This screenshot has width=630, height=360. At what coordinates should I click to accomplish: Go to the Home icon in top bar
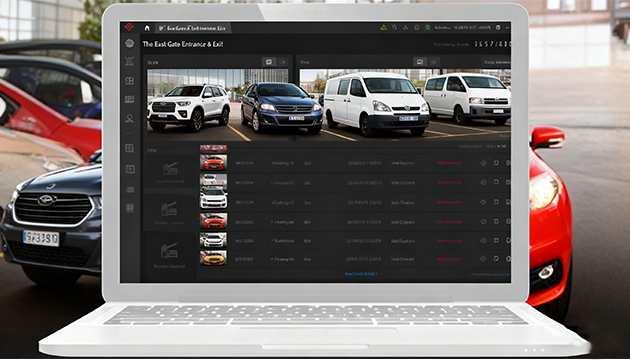[147, 28]
